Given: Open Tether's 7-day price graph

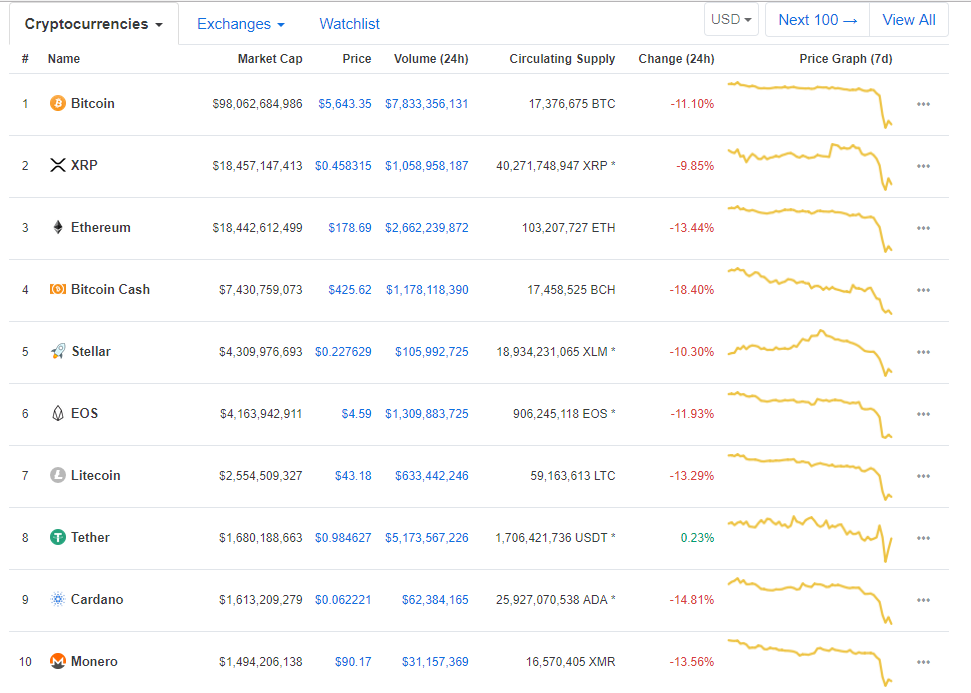Looking at the screenshot, I should pos(811,537).
